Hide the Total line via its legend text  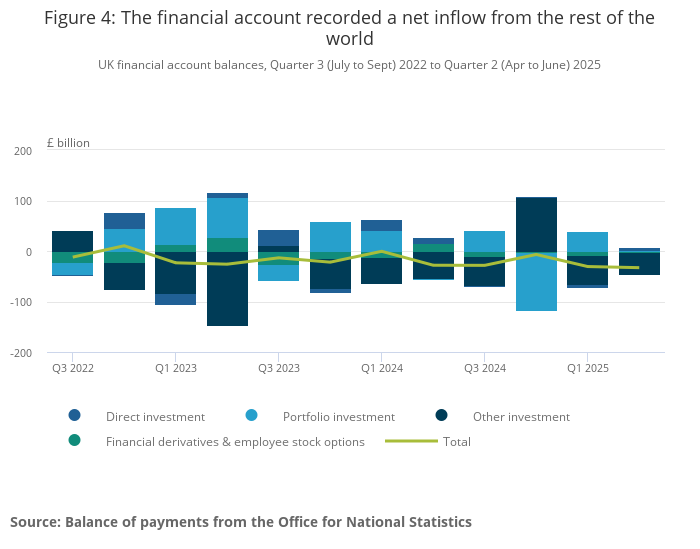tap(457, 441)
